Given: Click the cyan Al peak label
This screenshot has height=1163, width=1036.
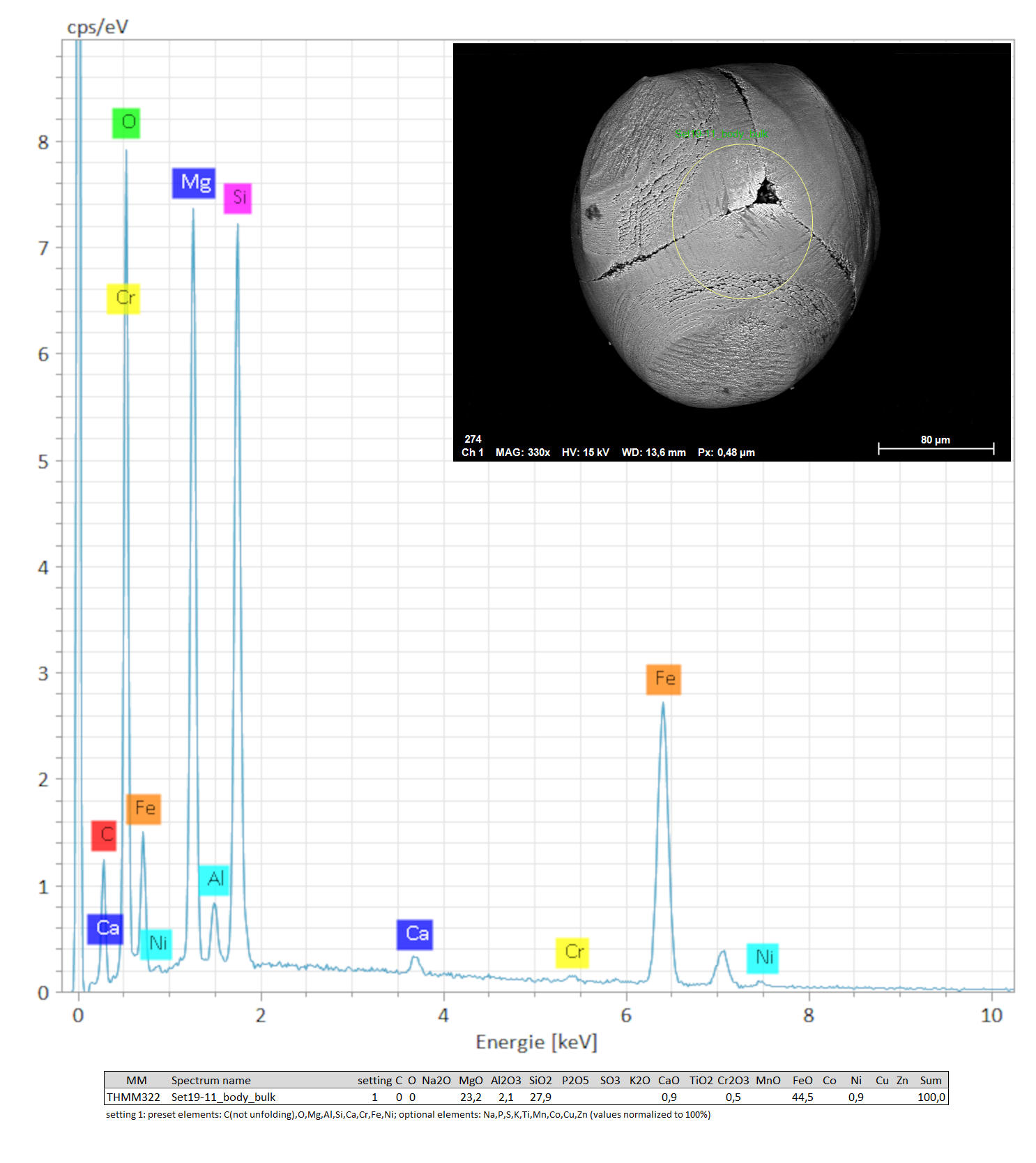Looking at the screenshot, I should pyautogui.click(x=214, y=879).
